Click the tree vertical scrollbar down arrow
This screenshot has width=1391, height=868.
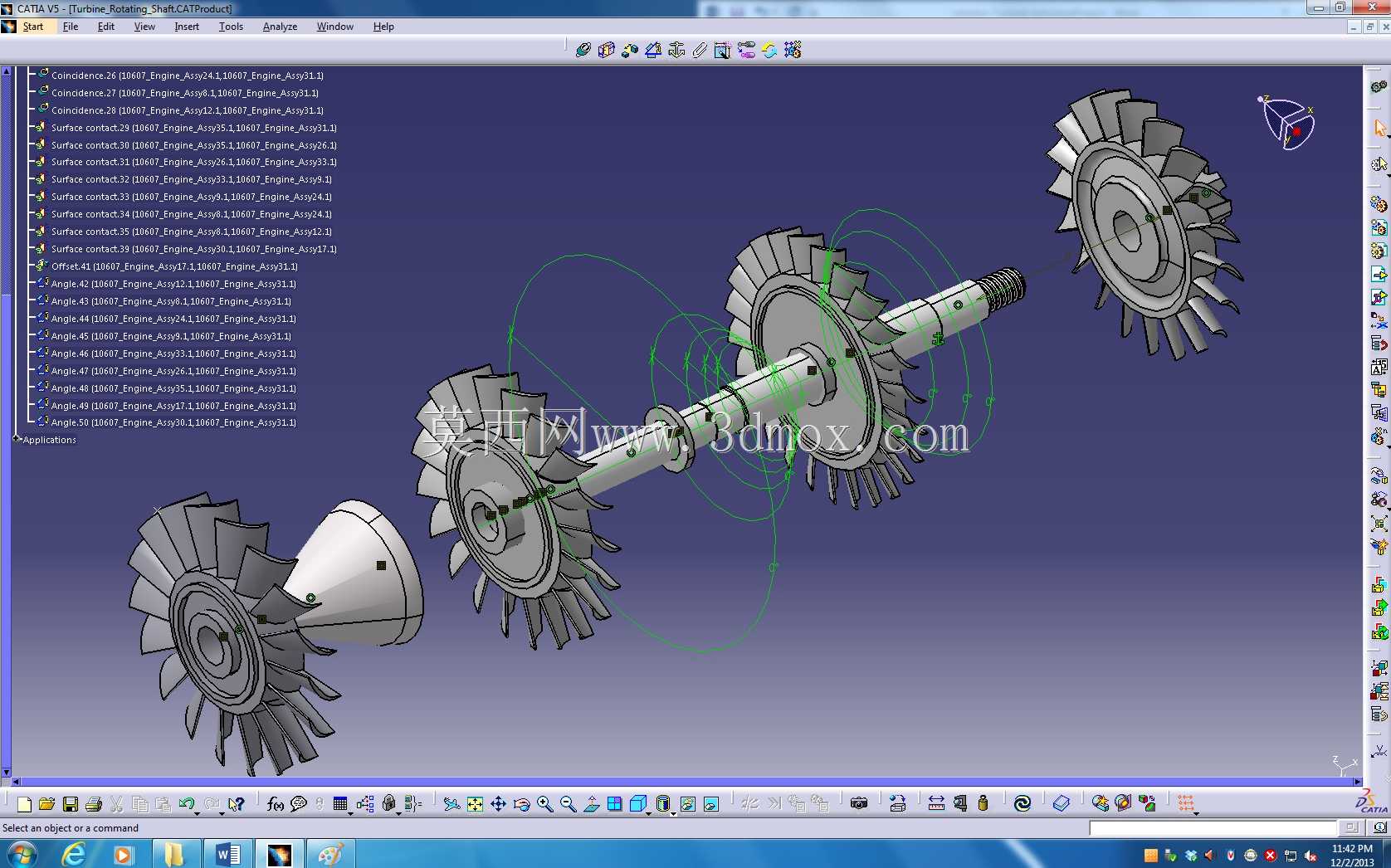coord(6,772)
